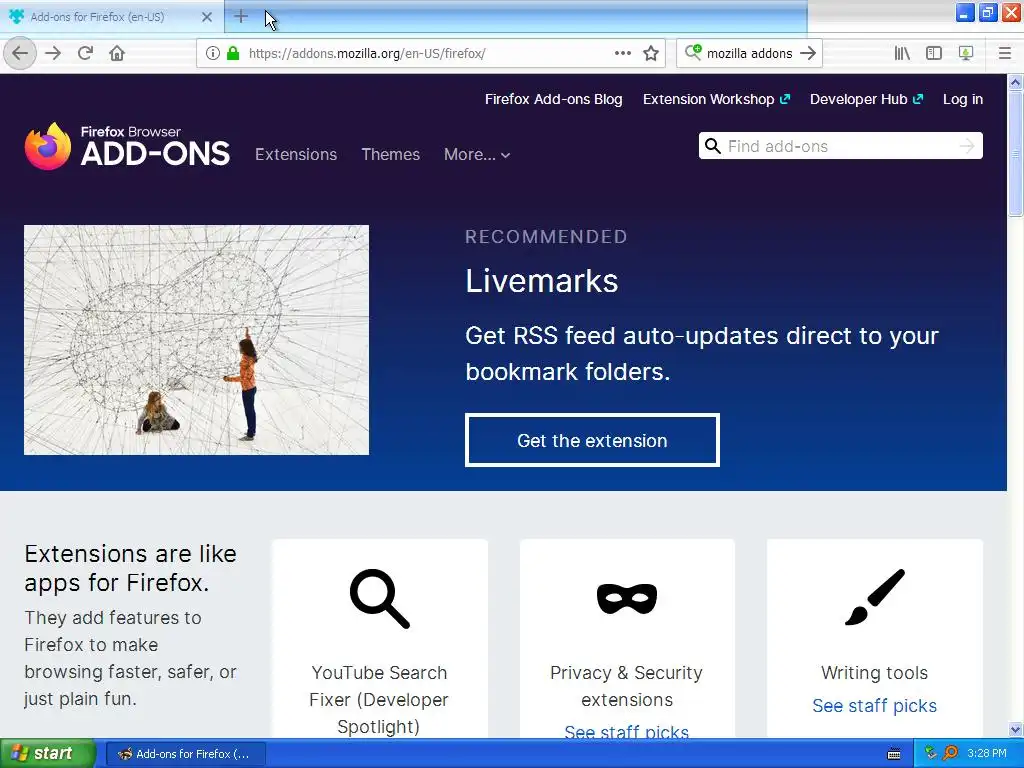The height and width of the screenshot is (768, 1024).
Task: Click Get the extension button
Action: click(x=592, y=440)
